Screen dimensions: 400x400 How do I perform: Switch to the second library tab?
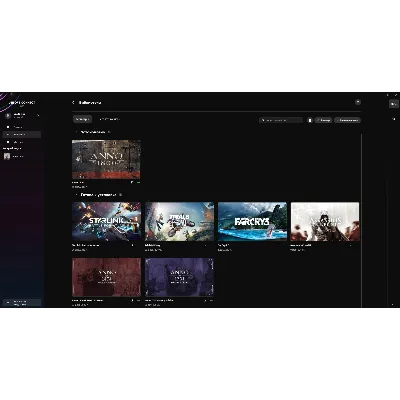[x=109, y=119]
